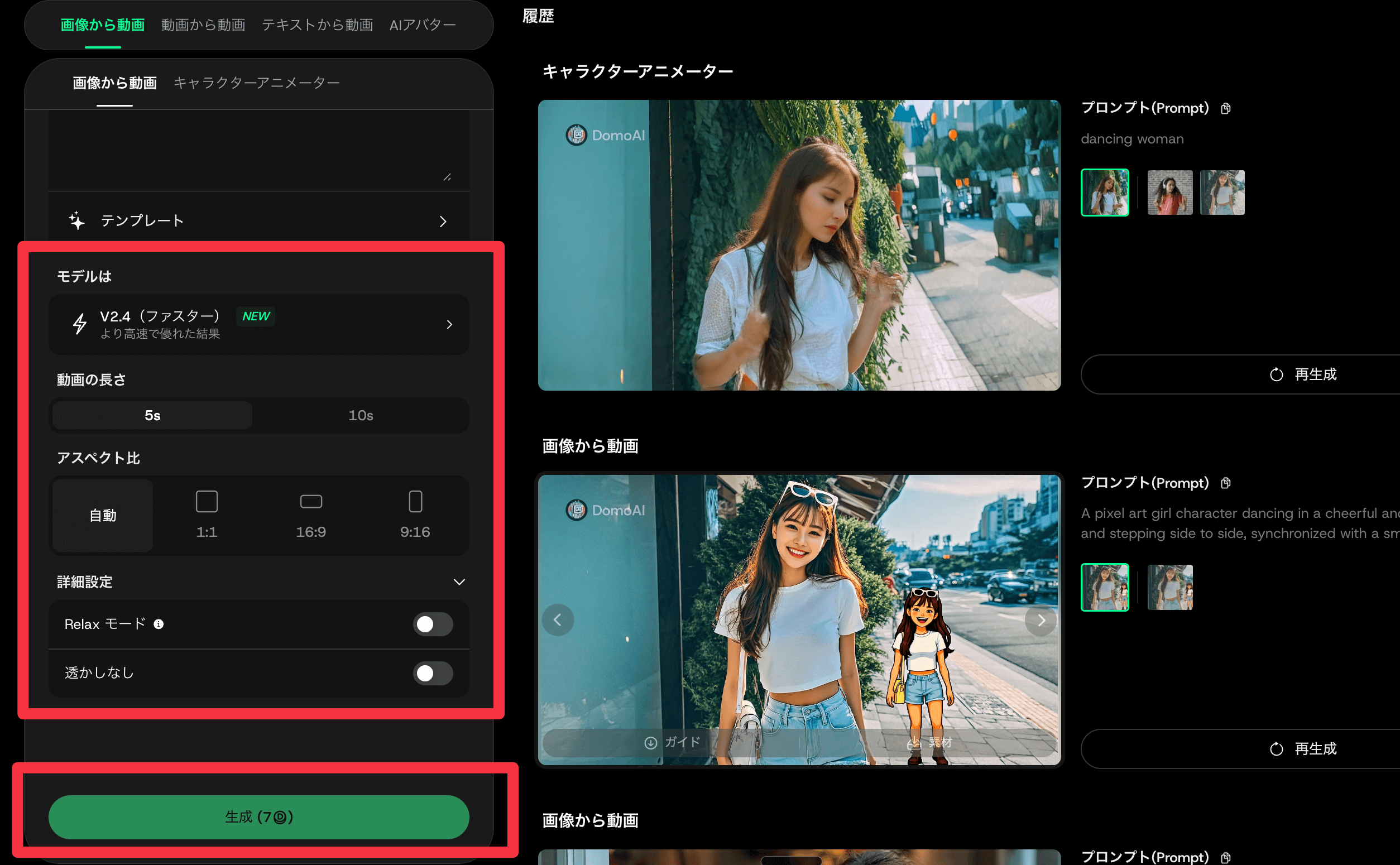Select the red-top girl thumbnail
The width and height of the screenshot is (1400, 865).
(1169, 193)
